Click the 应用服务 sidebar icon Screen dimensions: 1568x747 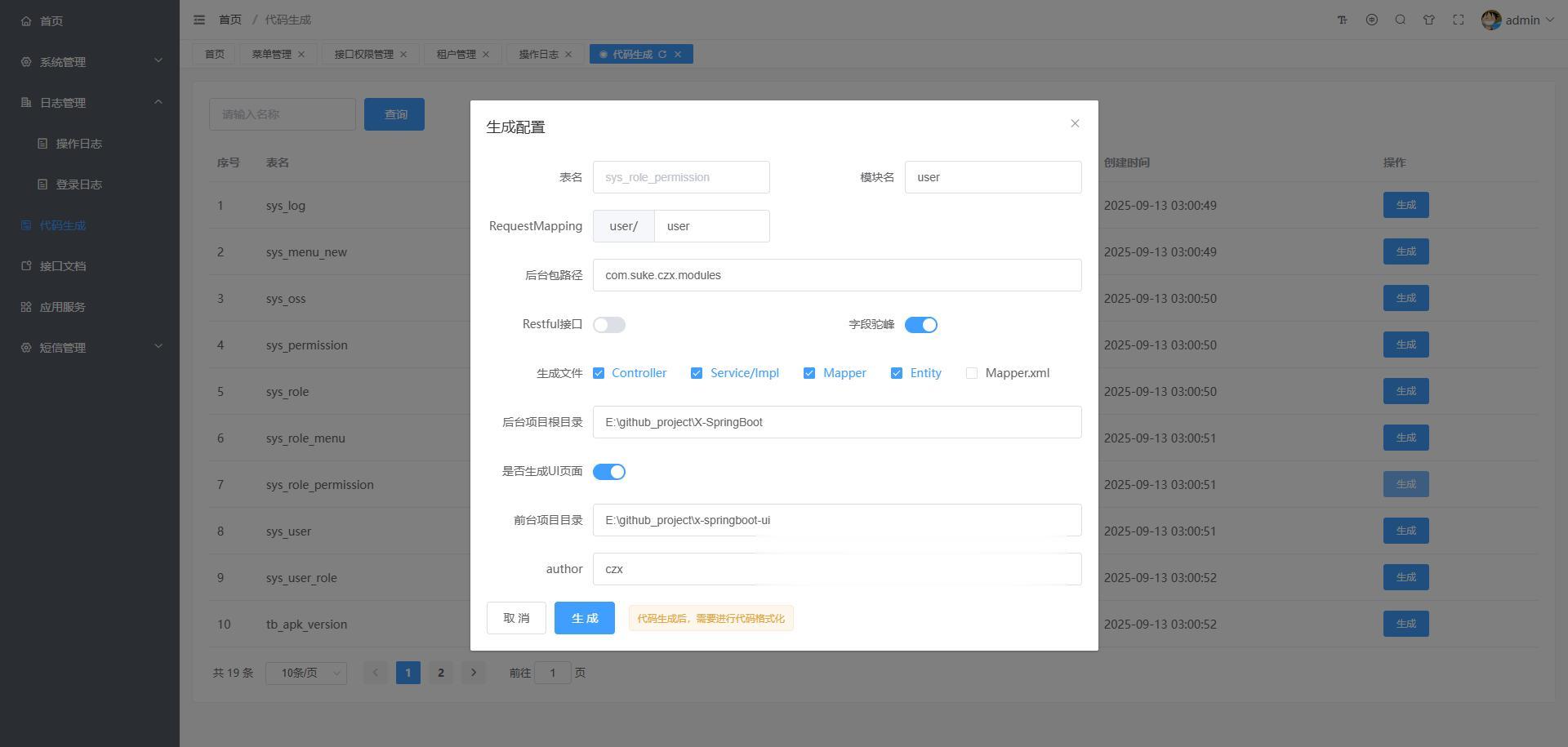coord(26,307)
